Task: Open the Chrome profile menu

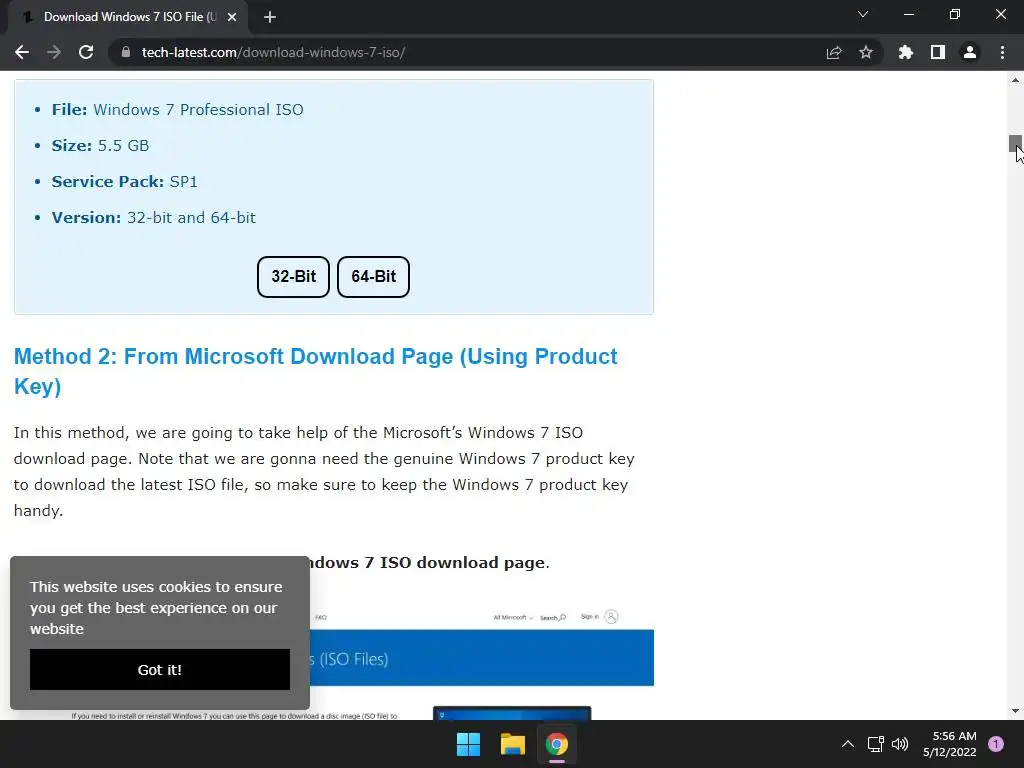Action: click(970, 52)
